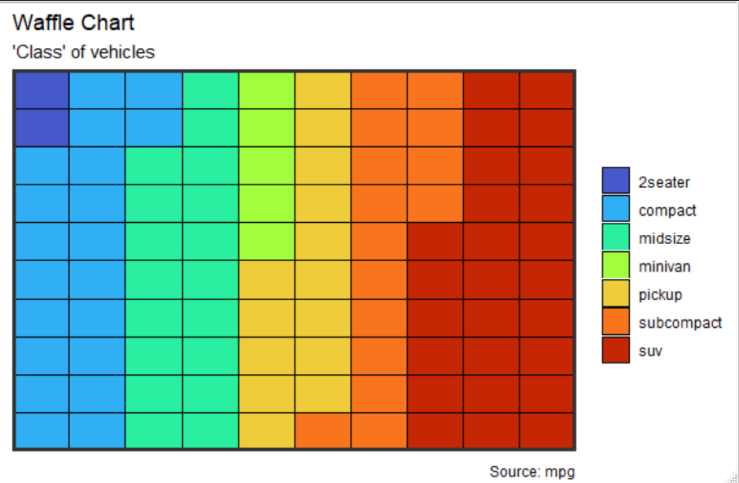Click the 'minivan' legend label
739x483 pixels.
click(665, 267)
